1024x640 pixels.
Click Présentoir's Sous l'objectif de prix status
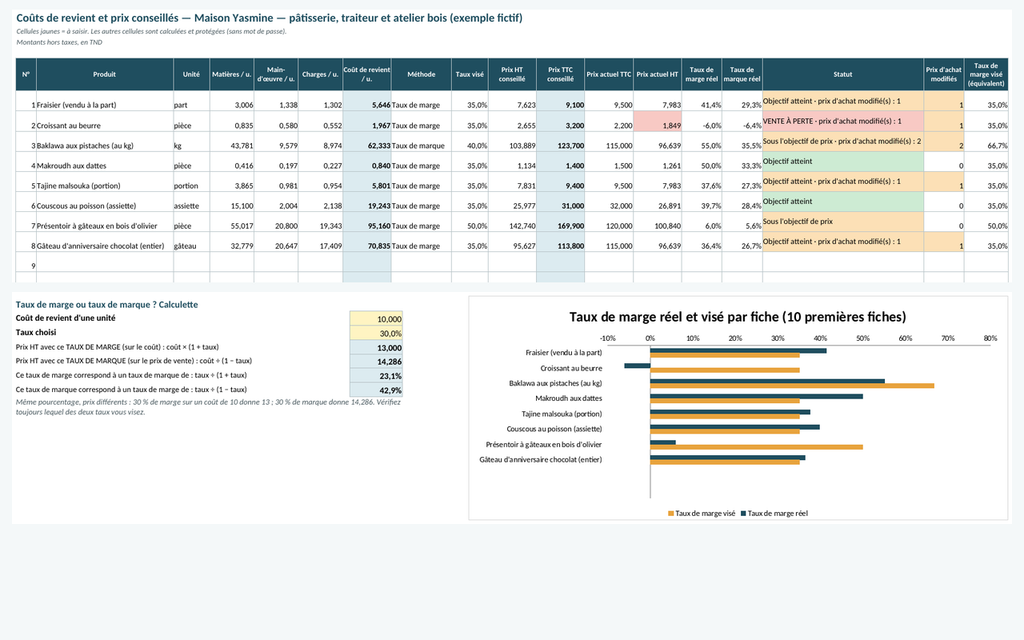tap(842, 222)
